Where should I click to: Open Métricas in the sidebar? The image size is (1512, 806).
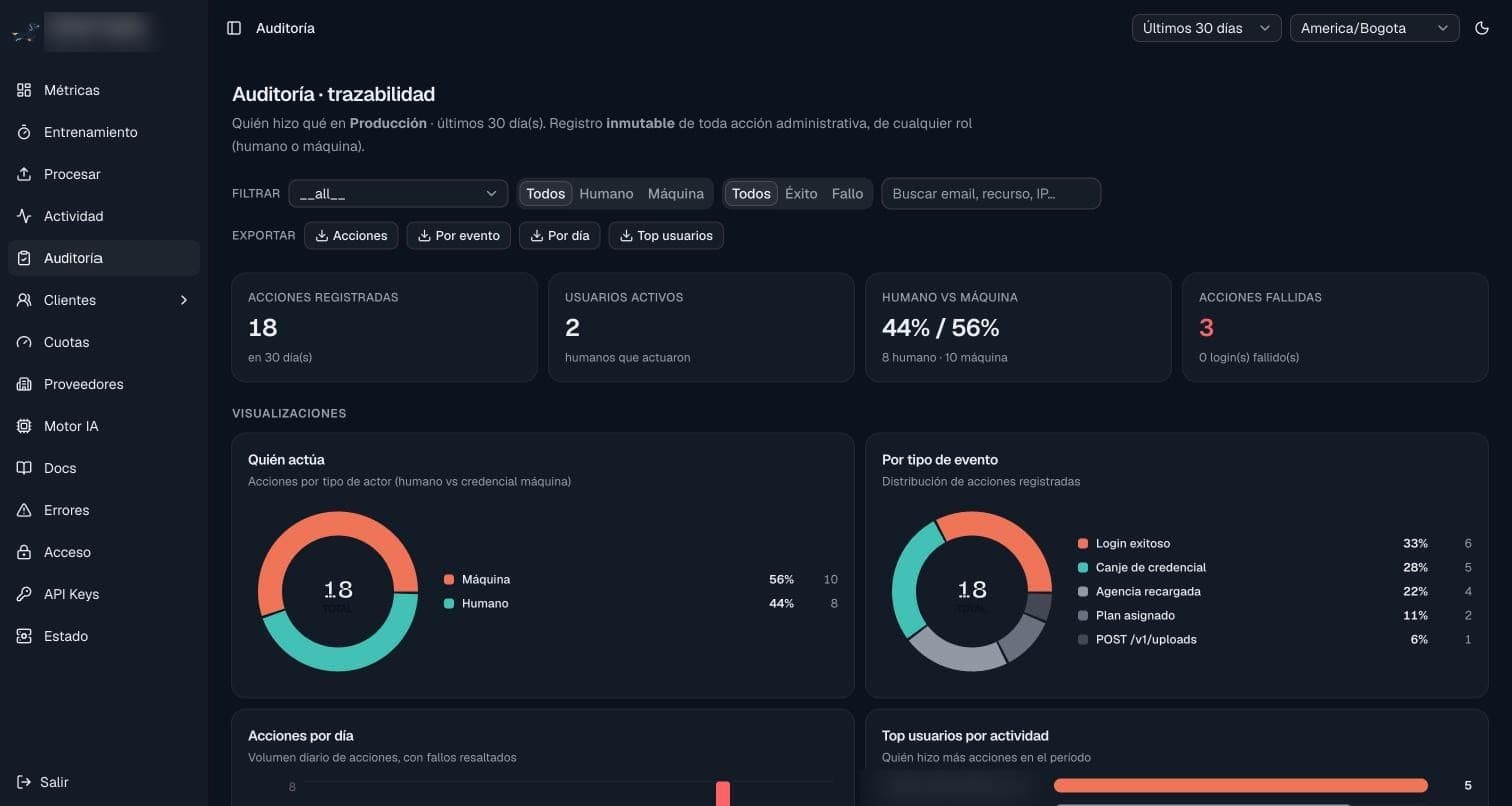coord(104,90)
